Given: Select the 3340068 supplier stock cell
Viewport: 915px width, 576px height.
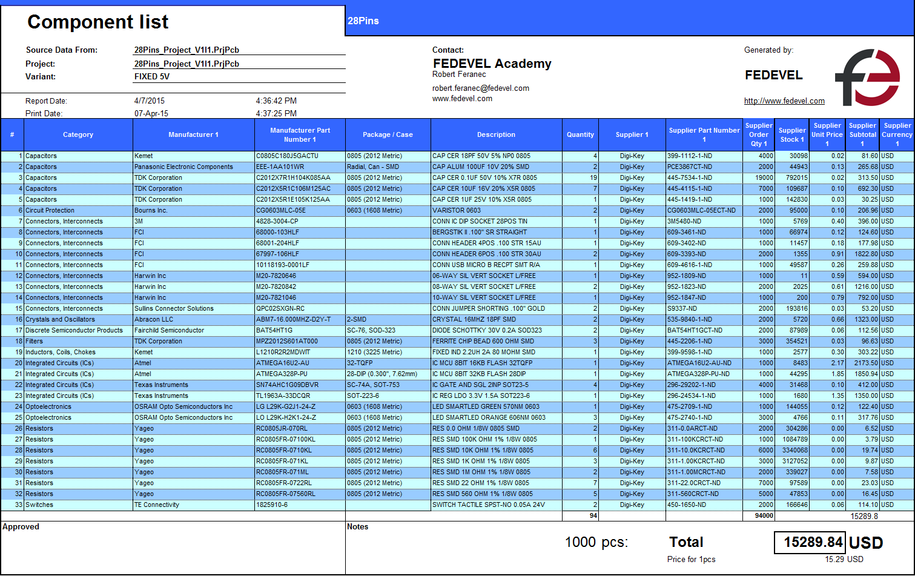Looking at the screenshot, I should coord(792,451).
